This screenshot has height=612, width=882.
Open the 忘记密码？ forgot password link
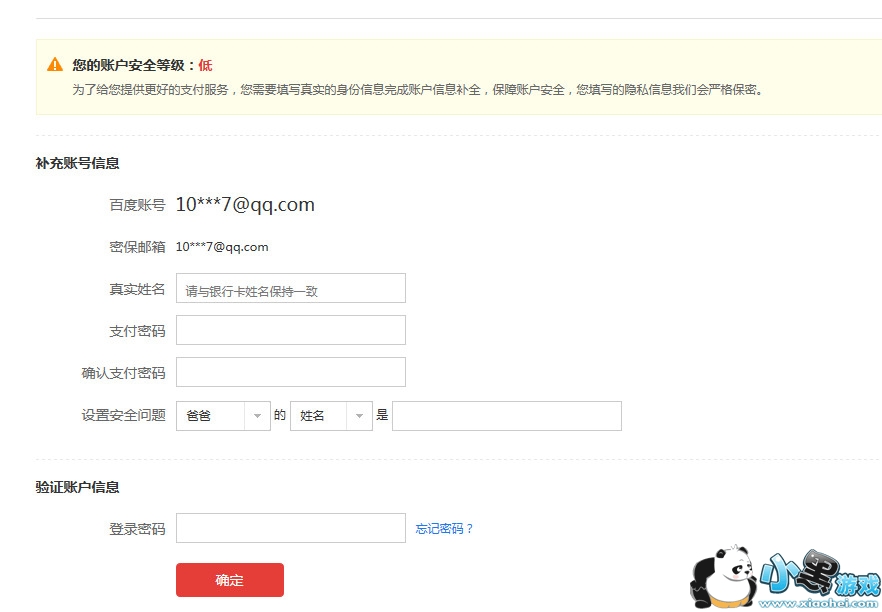[x=444, y=528]
